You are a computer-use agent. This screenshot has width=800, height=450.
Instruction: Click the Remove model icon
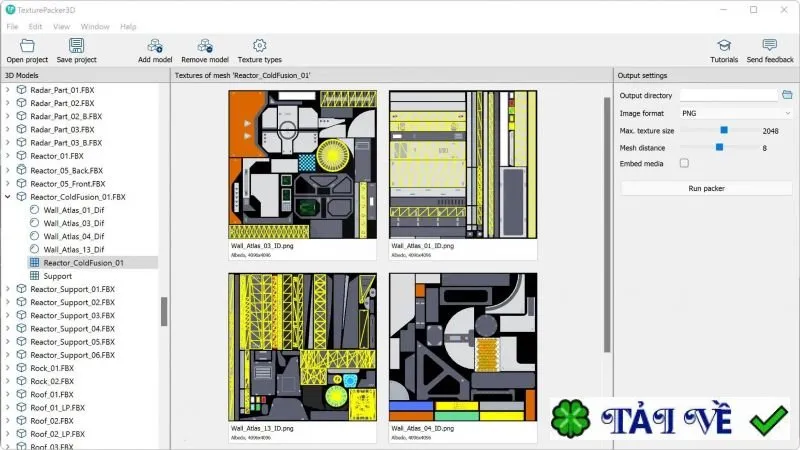click(205, 46)
